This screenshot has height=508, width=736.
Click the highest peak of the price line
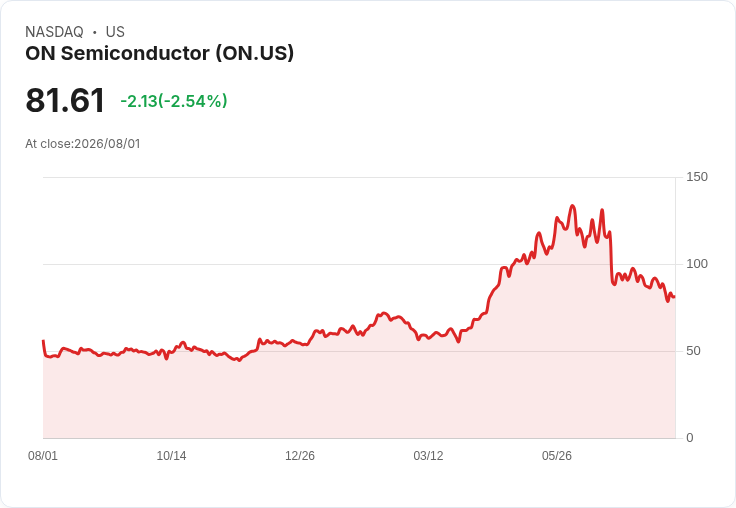coord(572,206)
